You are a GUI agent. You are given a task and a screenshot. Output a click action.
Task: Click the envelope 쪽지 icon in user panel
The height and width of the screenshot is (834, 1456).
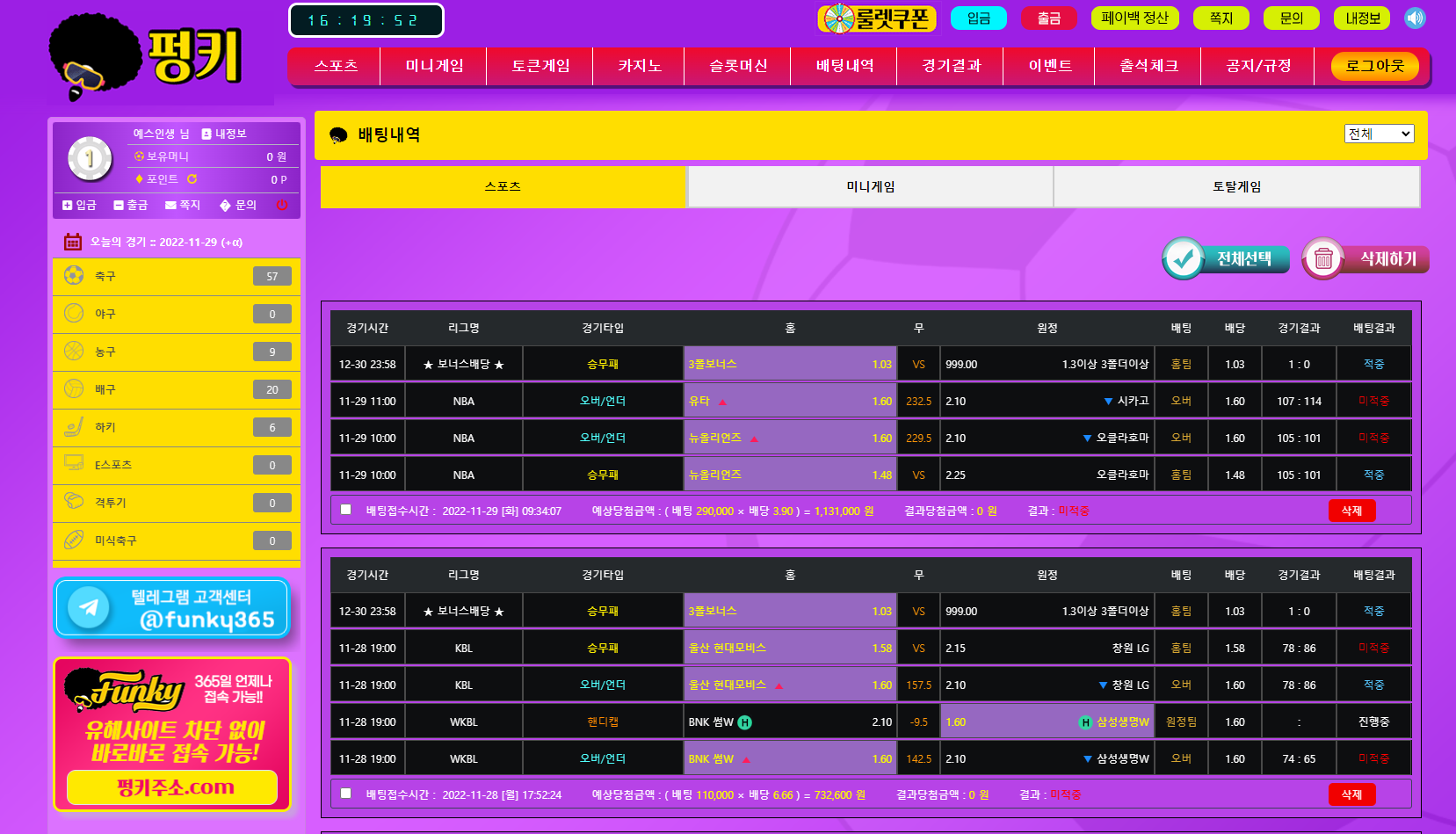click(170, 206)
